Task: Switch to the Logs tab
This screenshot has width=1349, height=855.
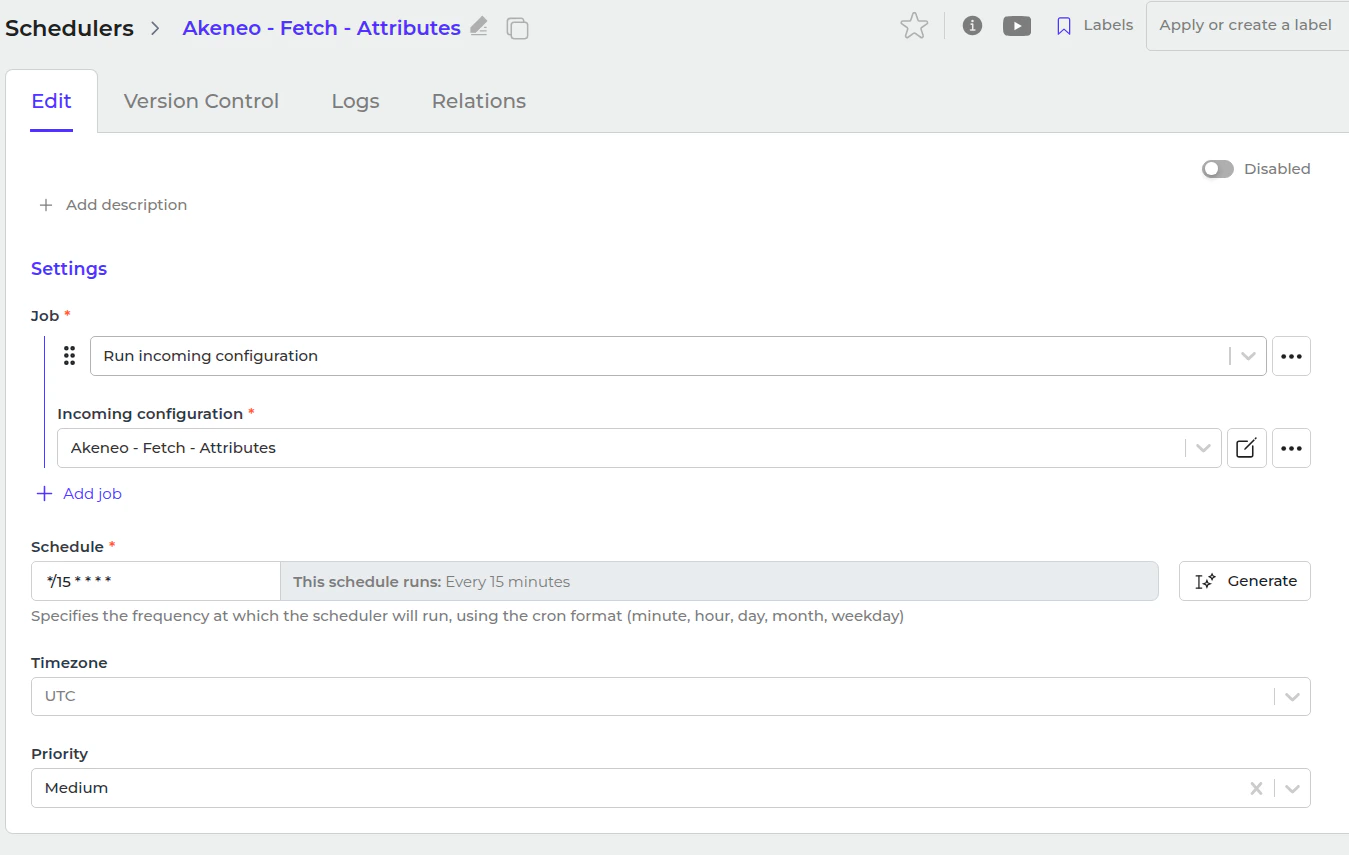Action: pos(356,101)
